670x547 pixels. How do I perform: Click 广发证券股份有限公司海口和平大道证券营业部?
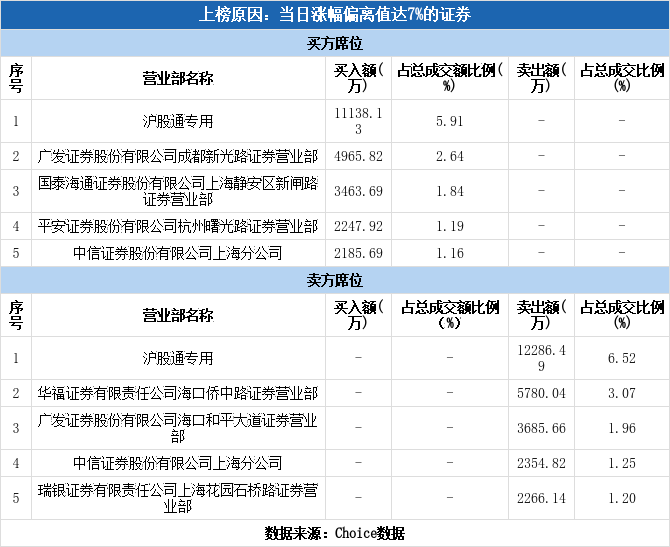(178, 428)
